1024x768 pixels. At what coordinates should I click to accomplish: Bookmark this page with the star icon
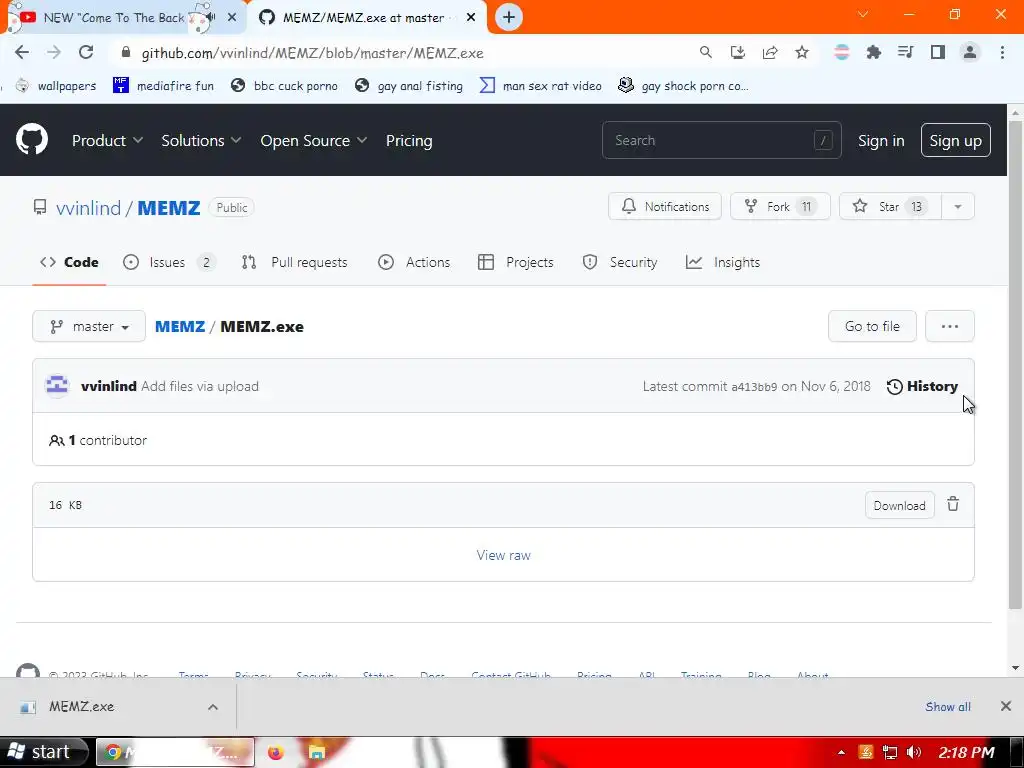(802, 52)
